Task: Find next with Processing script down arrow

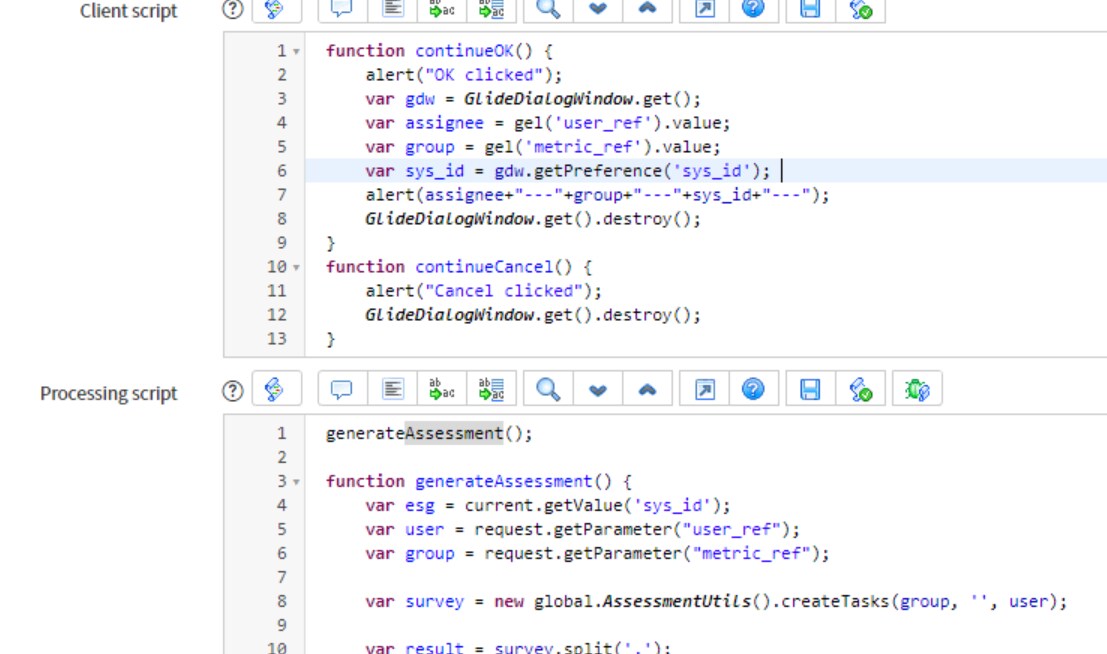Action: (598, 389)
